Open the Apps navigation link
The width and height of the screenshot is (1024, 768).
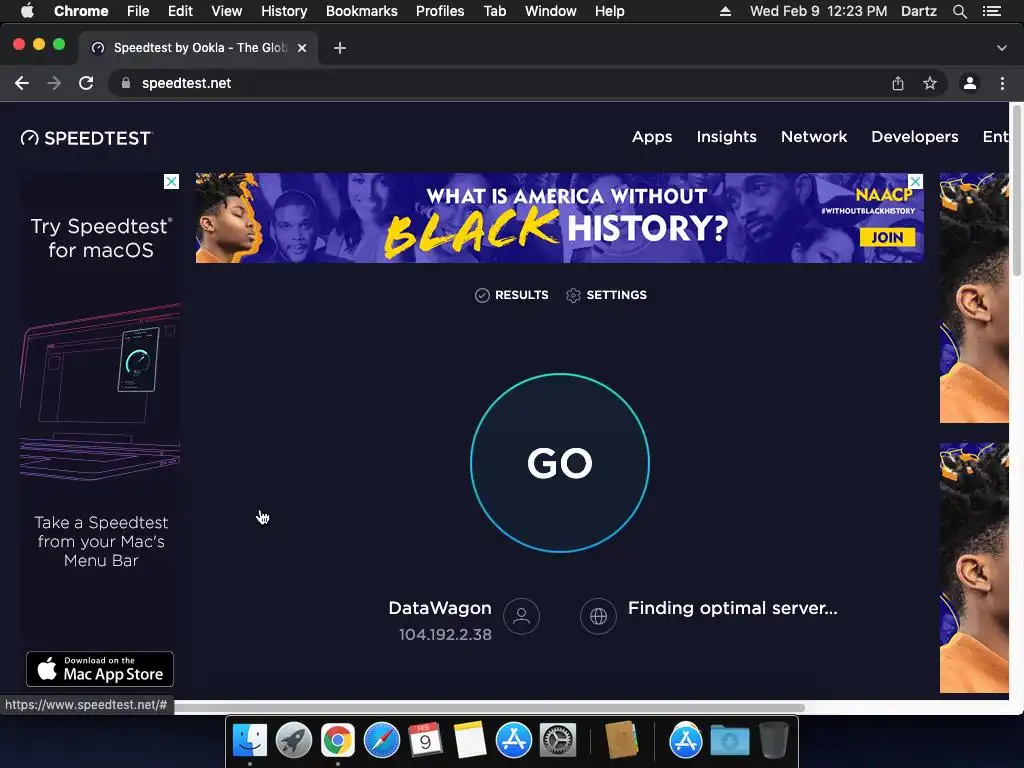coord(652,136)
